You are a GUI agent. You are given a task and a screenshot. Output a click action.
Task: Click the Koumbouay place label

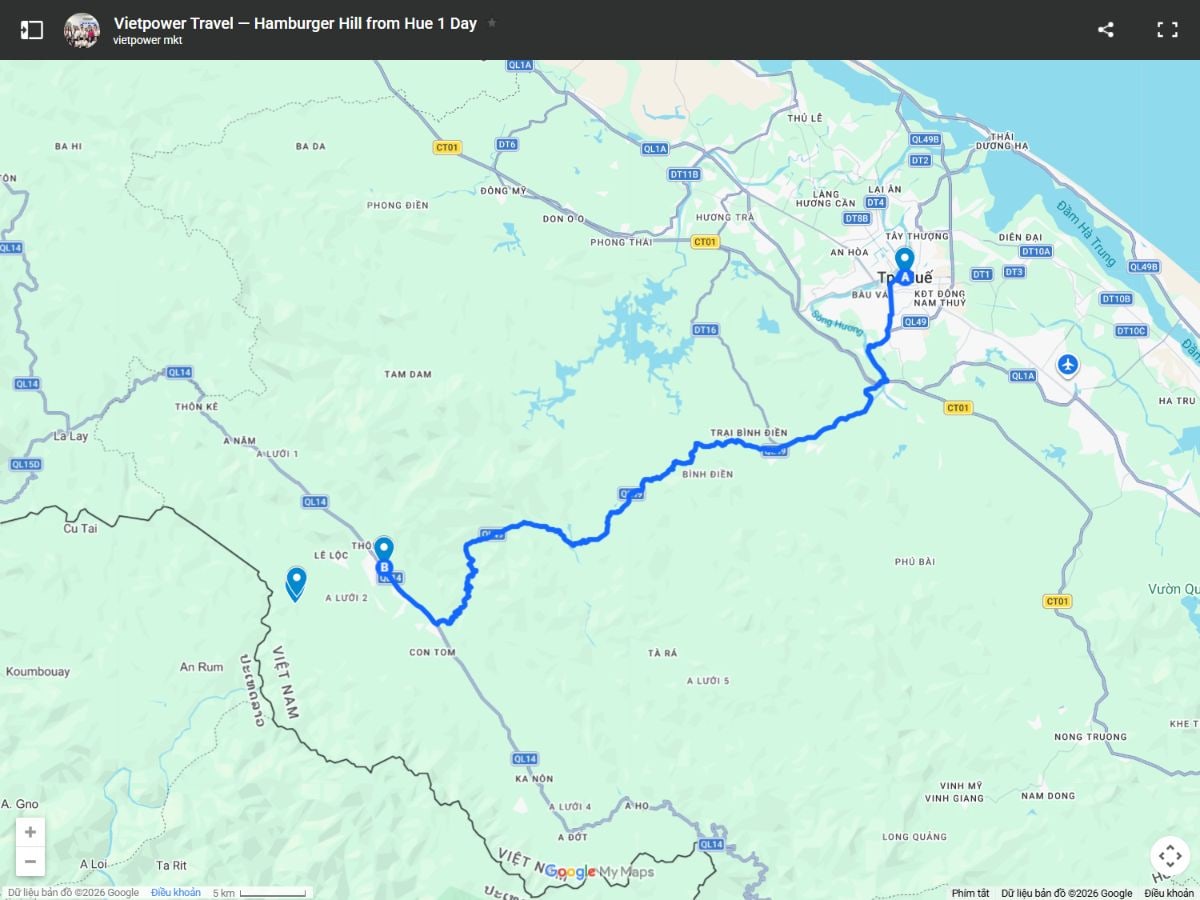pos(38,672)
